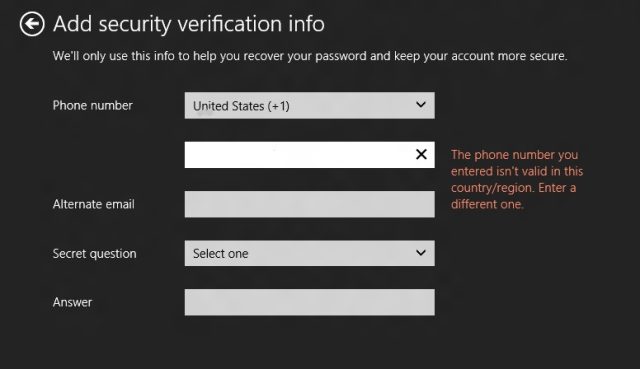
Task: Click the 'Add security verification info' heading
Action: point(189,24)
